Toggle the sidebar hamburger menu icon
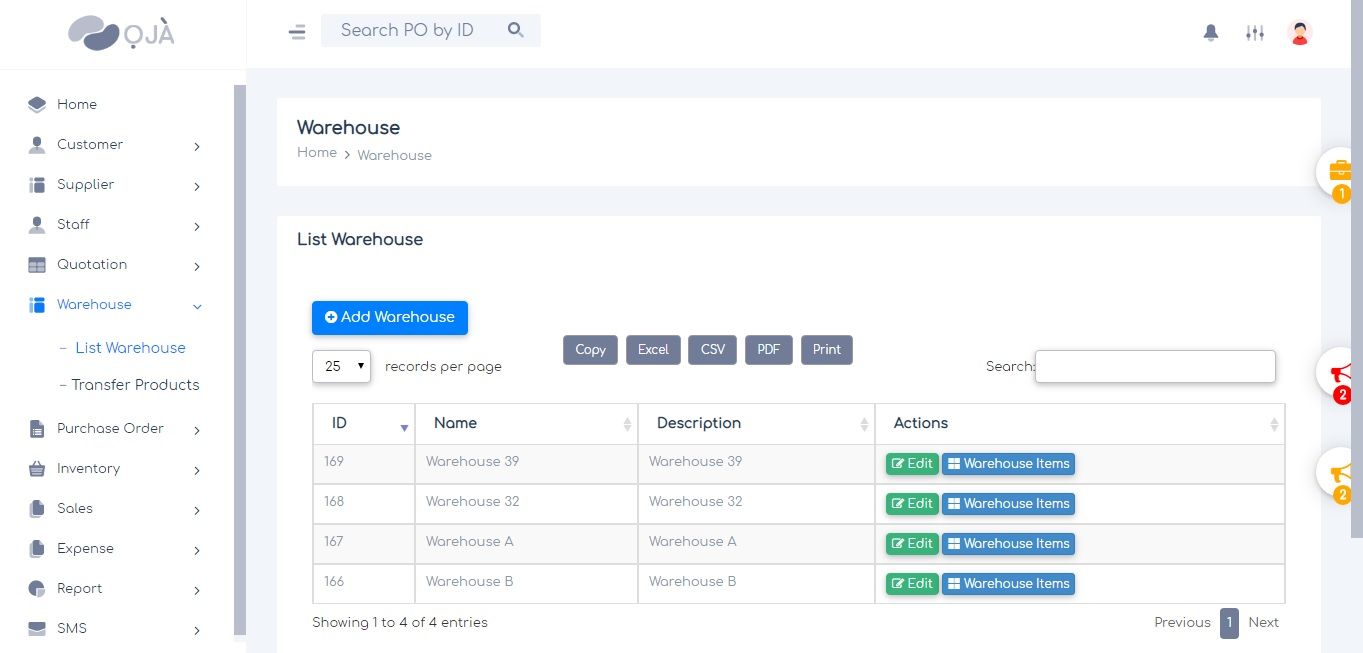 tap(297, 32)
